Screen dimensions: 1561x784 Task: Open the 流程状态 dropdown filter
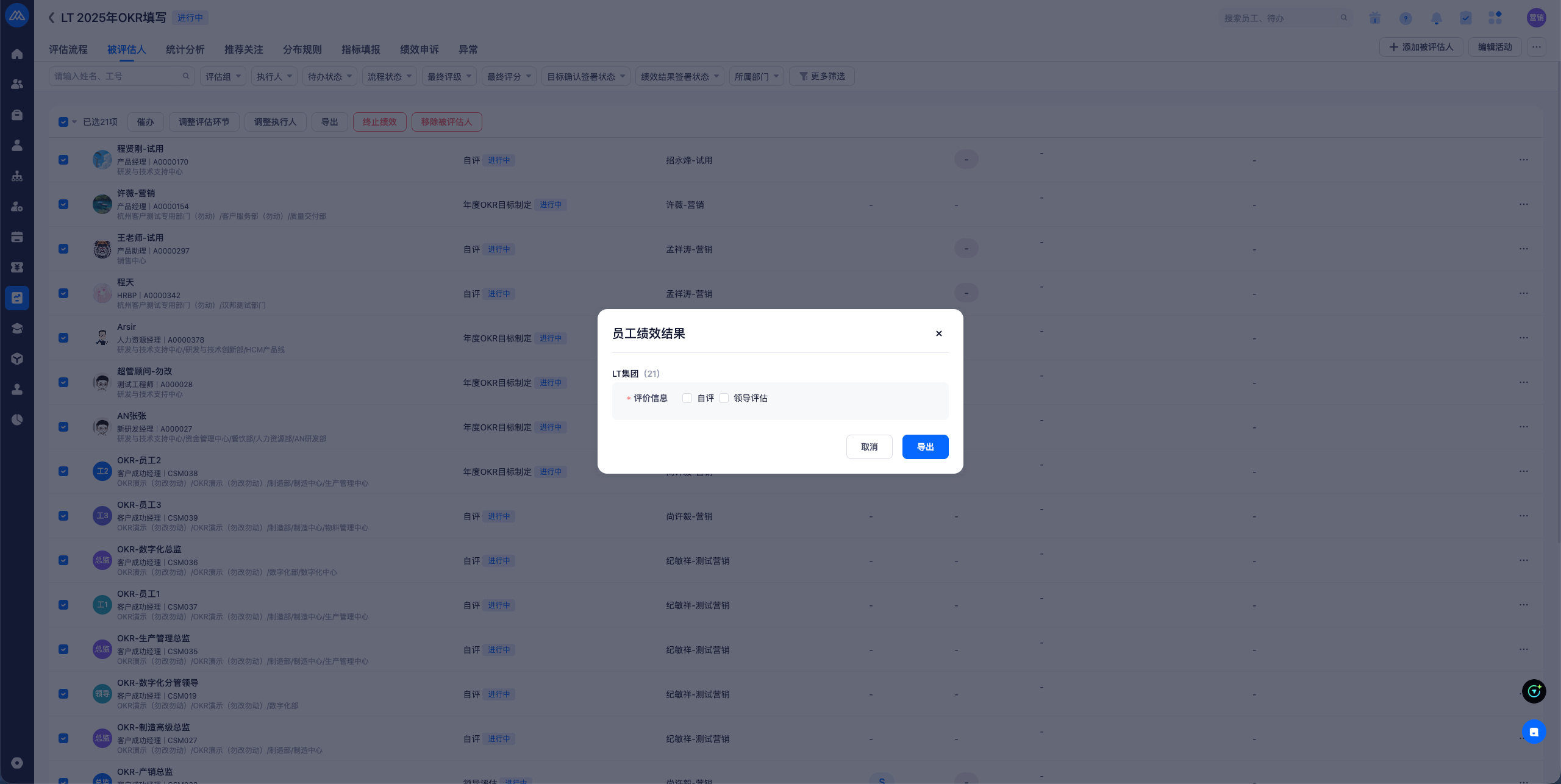[x=389, y=76]
